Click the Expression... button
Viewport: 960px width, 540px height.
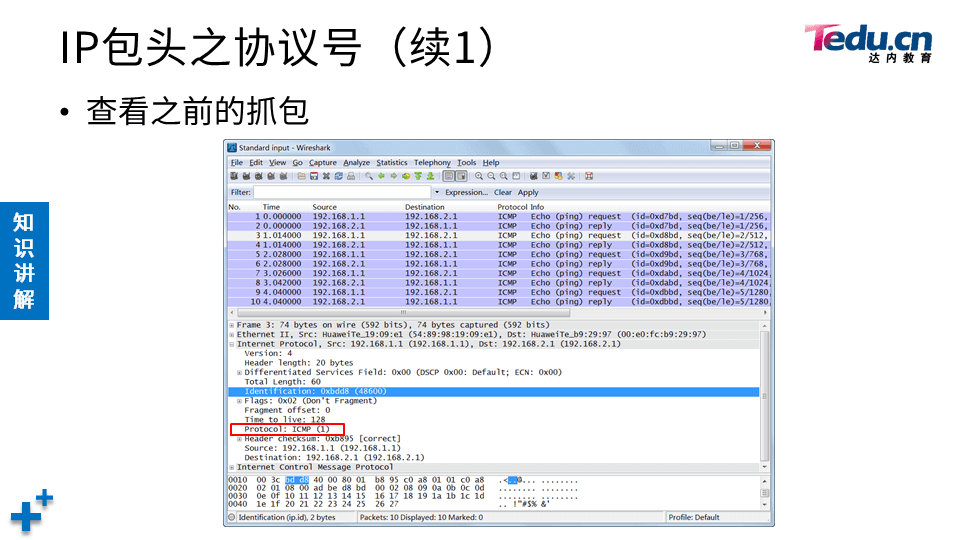[467, 192]
